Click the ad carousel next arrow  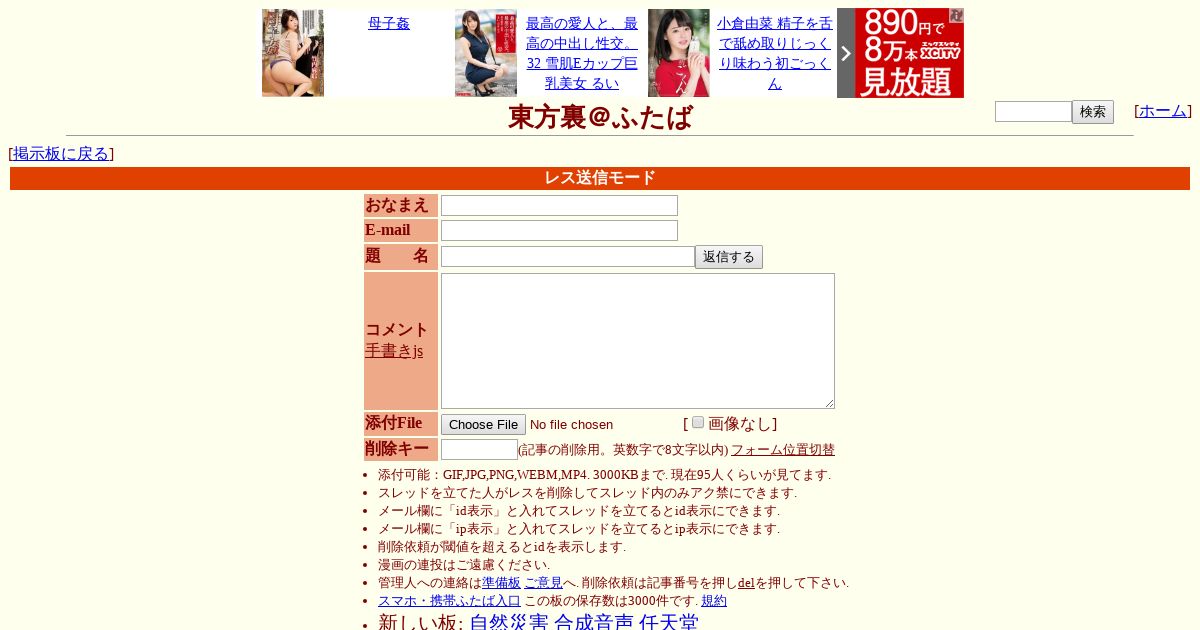[846, 53]
